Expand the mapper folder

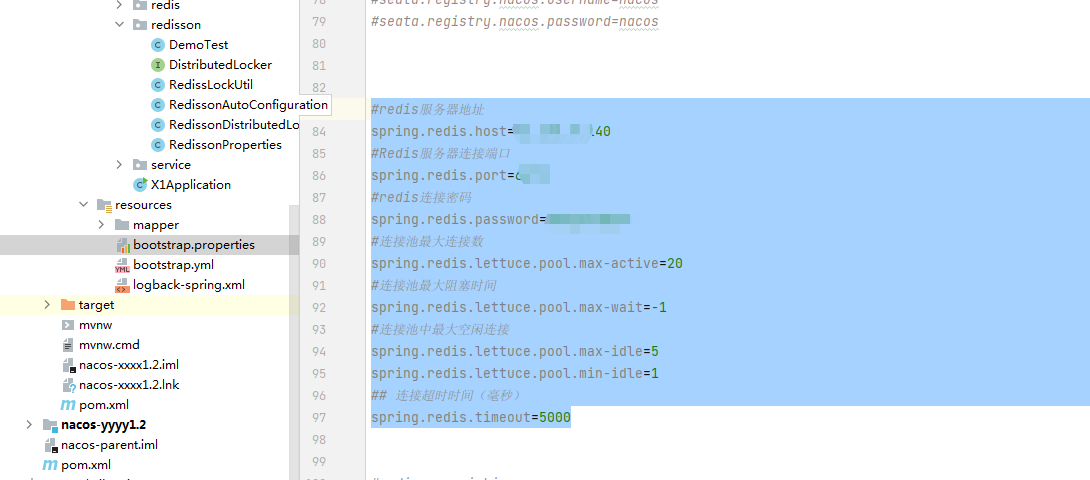pos(101,225)
